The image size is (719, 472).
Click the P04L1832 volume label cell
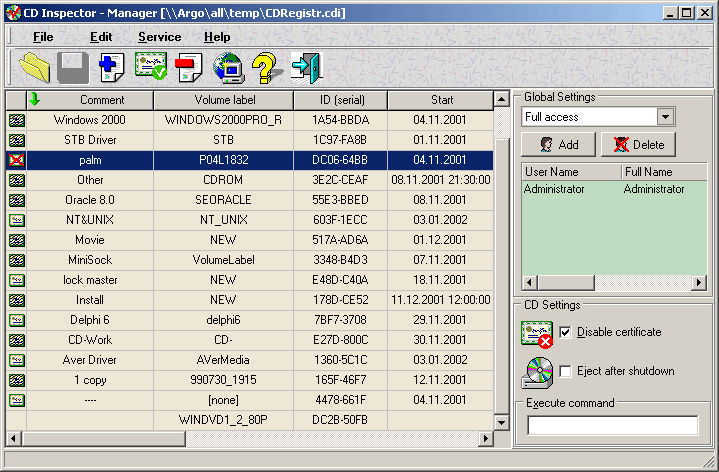tap(223, 160)
